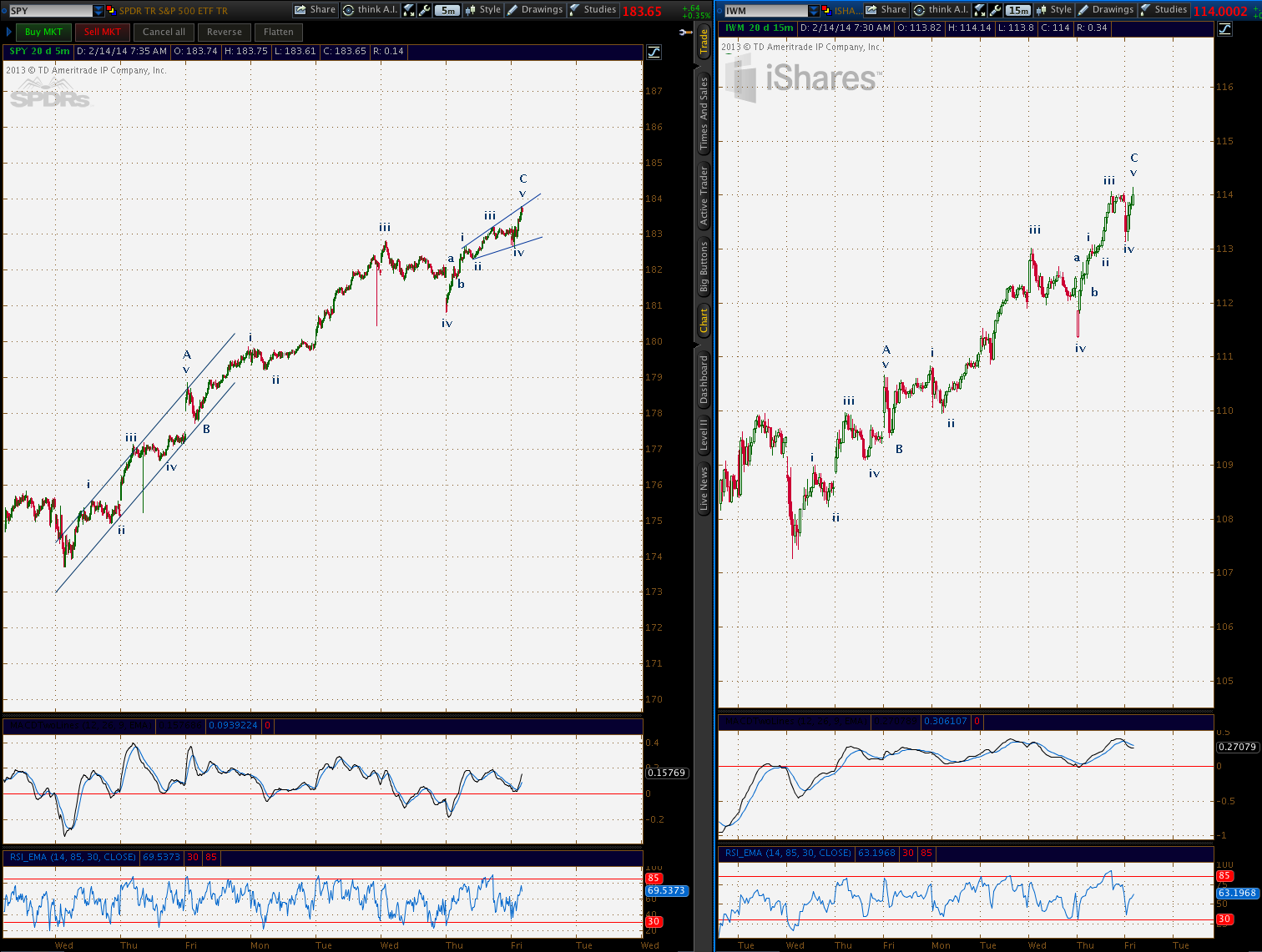Click the Sell MKT button
The height and width of the screenshot is (952, 1262).
(103, 32)
